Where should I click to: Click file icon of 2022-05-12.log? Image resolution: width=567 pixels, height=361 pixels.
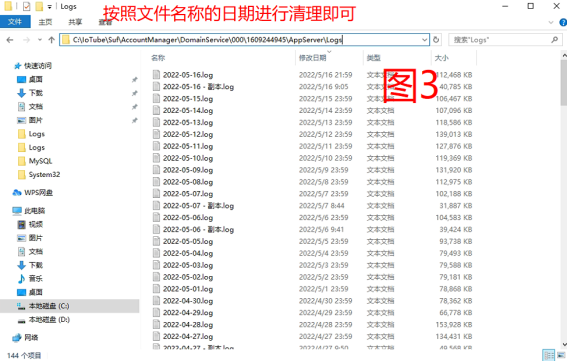(x=156, y=135)
